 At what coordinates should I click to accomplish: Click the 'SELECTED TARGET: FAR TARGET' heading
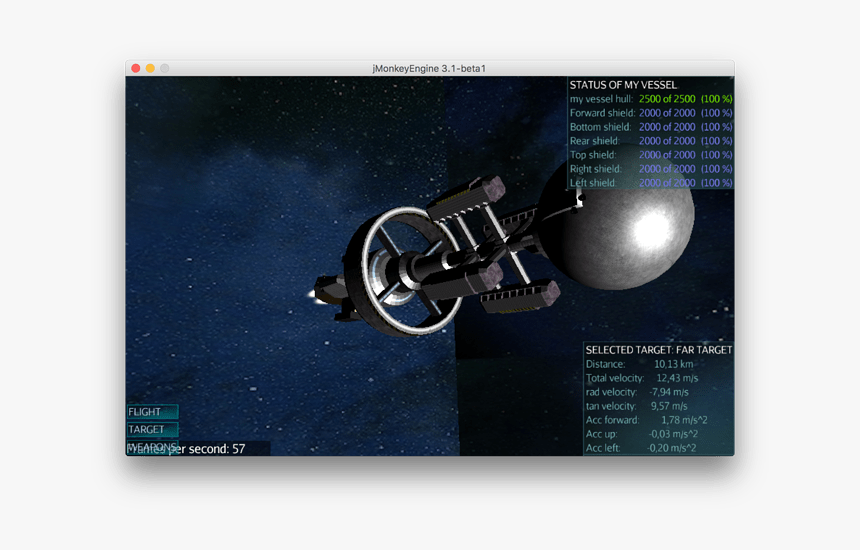pos(659,350)
